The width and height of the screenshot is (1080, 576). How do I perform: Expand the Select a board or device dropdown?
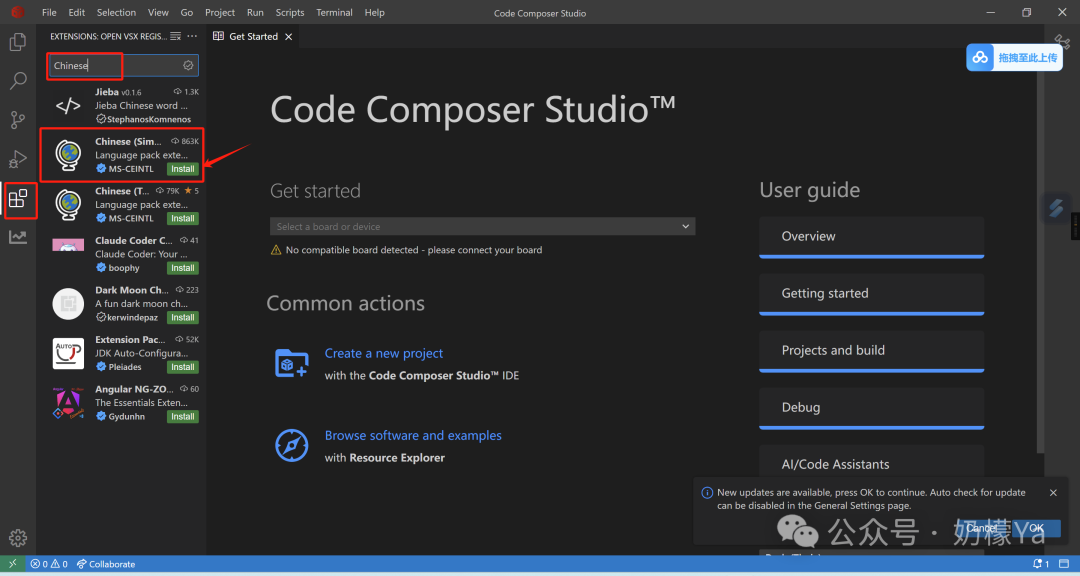point(482,227)
